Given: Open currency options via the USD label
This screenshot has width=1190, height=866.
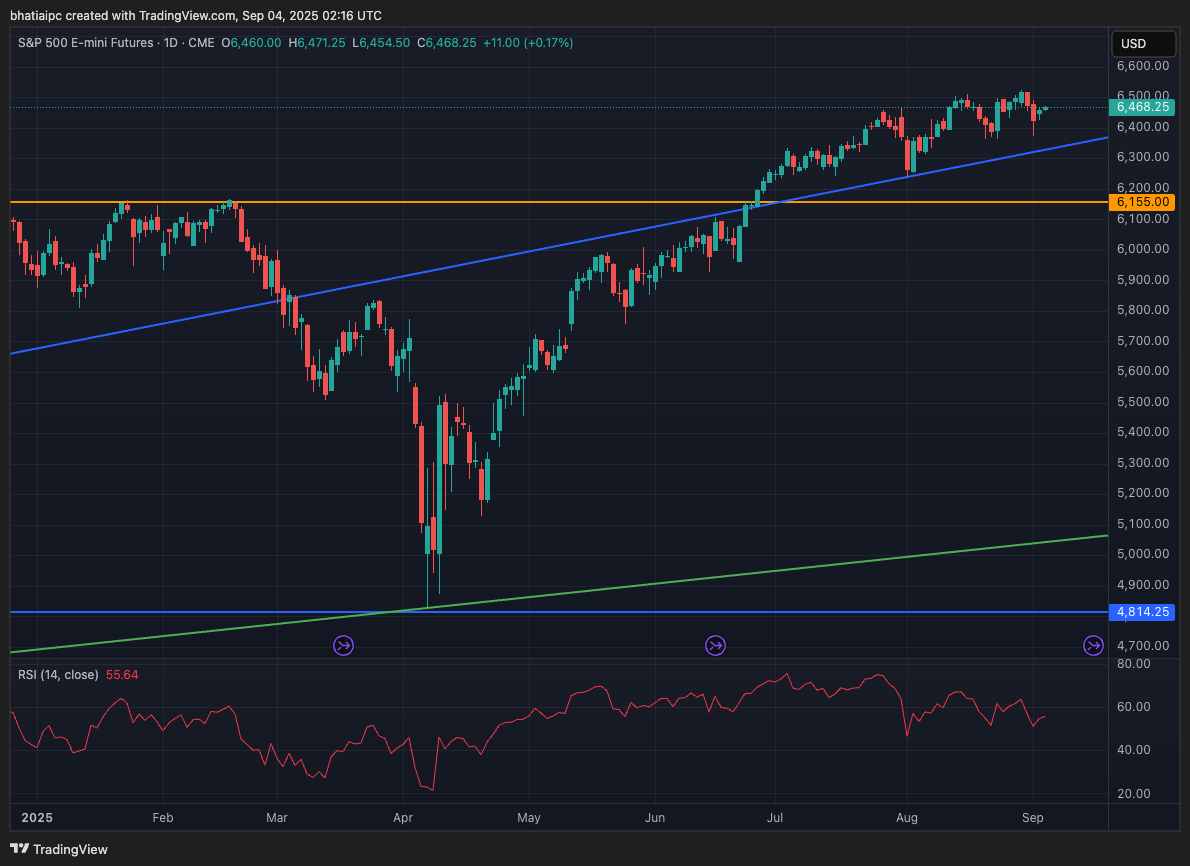Looking at the screenshot, I should [1142, 43].
